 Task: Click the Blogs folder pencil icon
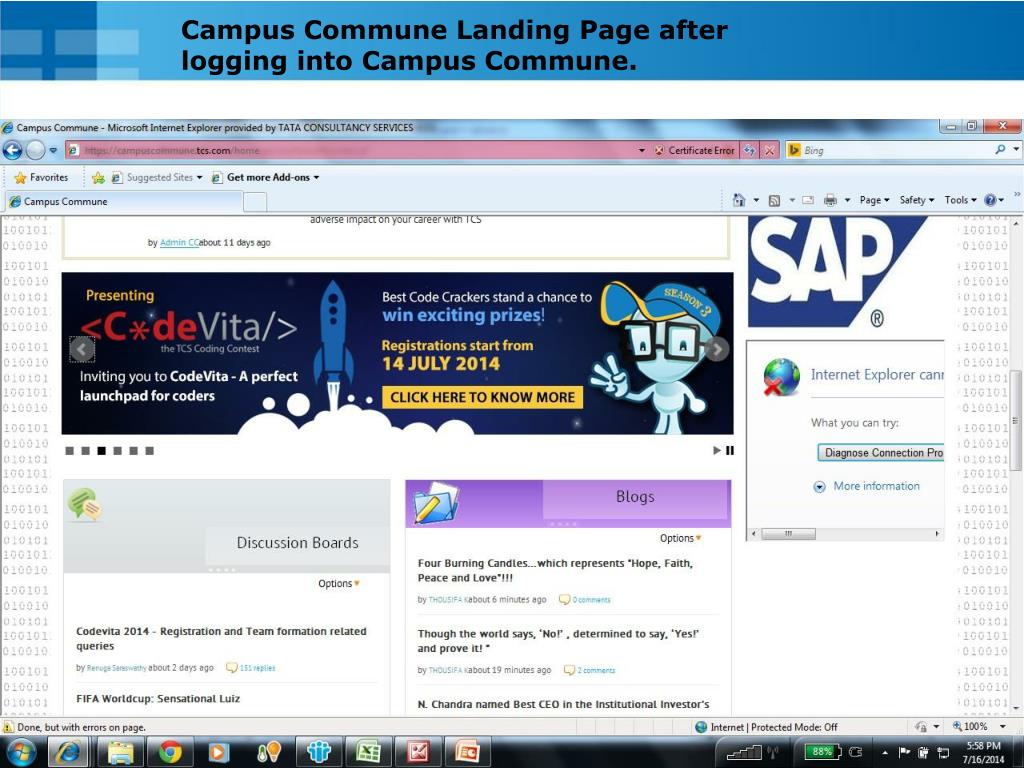point(436,502)
